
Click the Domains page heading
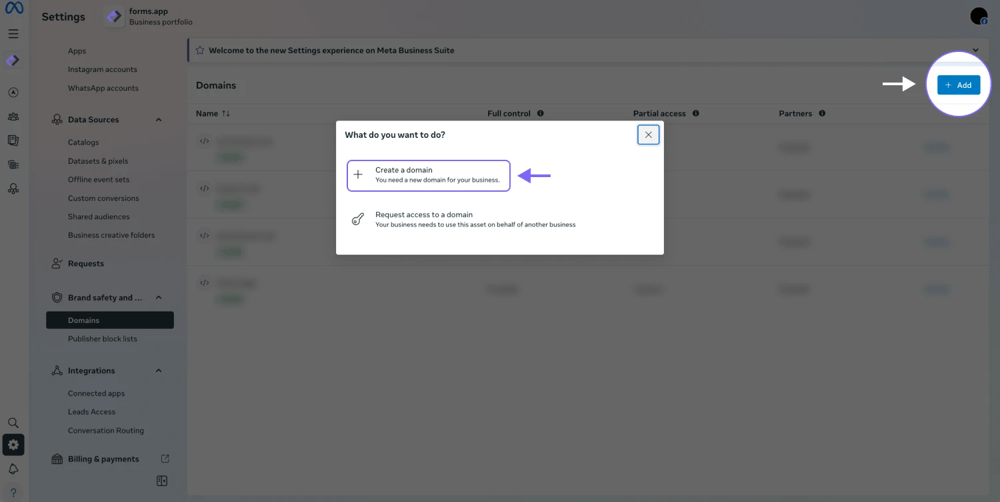tap(216, 85)
